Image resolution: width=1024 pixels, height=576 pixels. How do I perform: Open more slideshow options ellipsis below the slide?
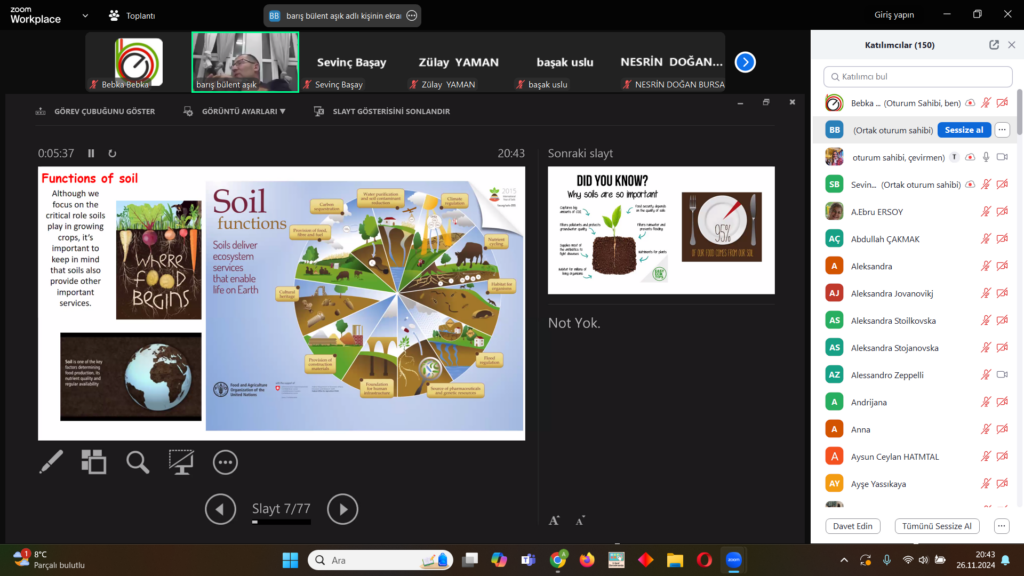point(225,461)
